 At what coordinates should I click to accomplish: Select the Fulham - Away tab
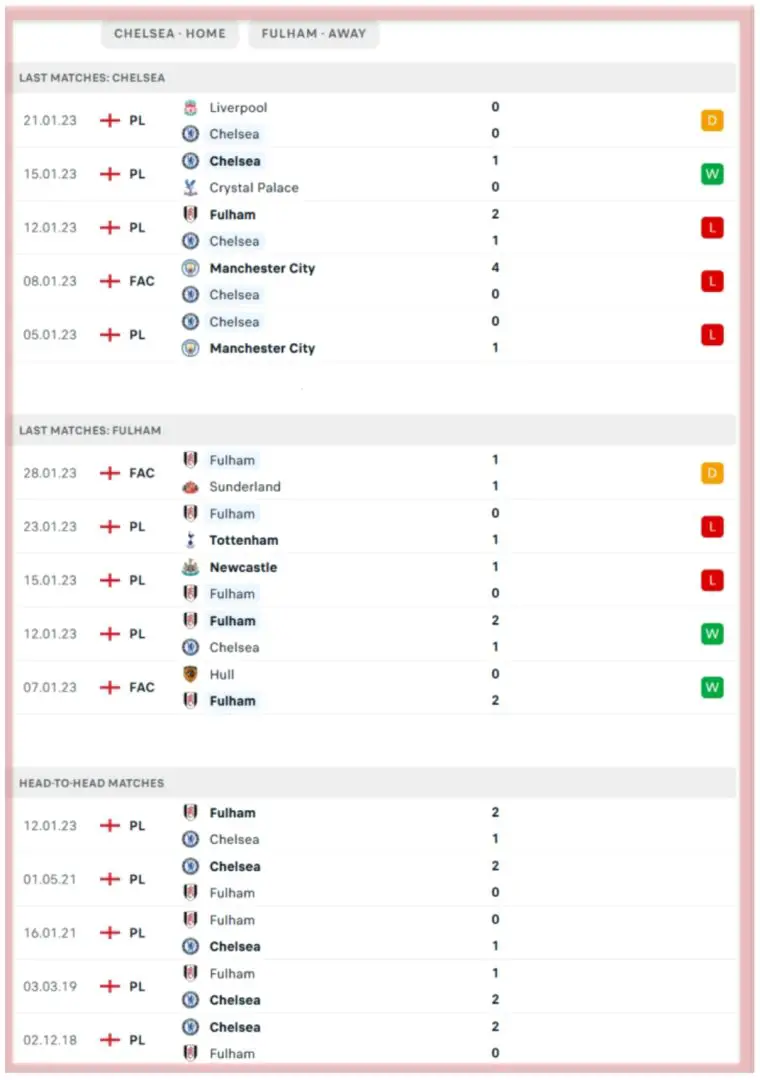pyautogui.click(x=314, y=33)
